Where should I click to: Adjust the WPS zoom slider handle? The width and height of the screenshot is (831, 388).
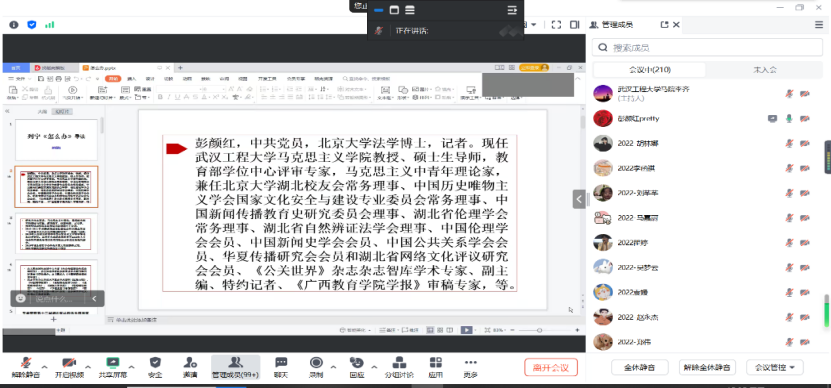click(539, 330)
